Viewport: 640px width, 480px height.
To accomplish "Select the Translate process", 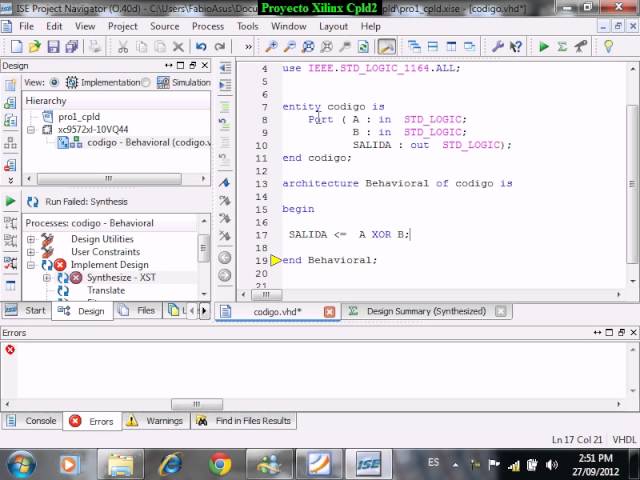I will tap(106, 291).
